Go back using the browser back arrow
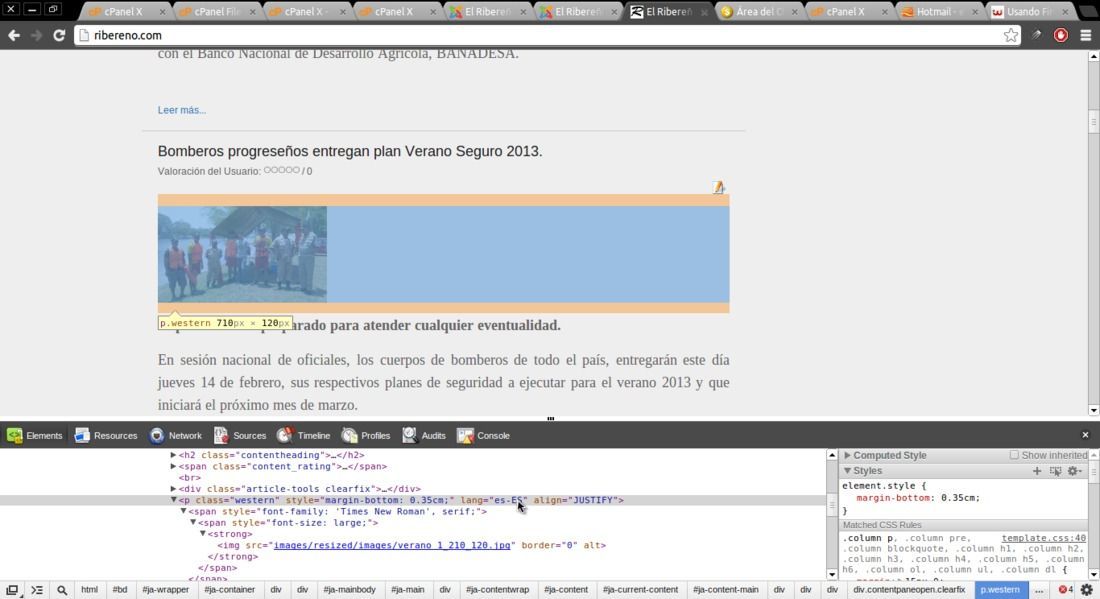The height and width of the screenshot is (599, 1100). coord(14,35)
